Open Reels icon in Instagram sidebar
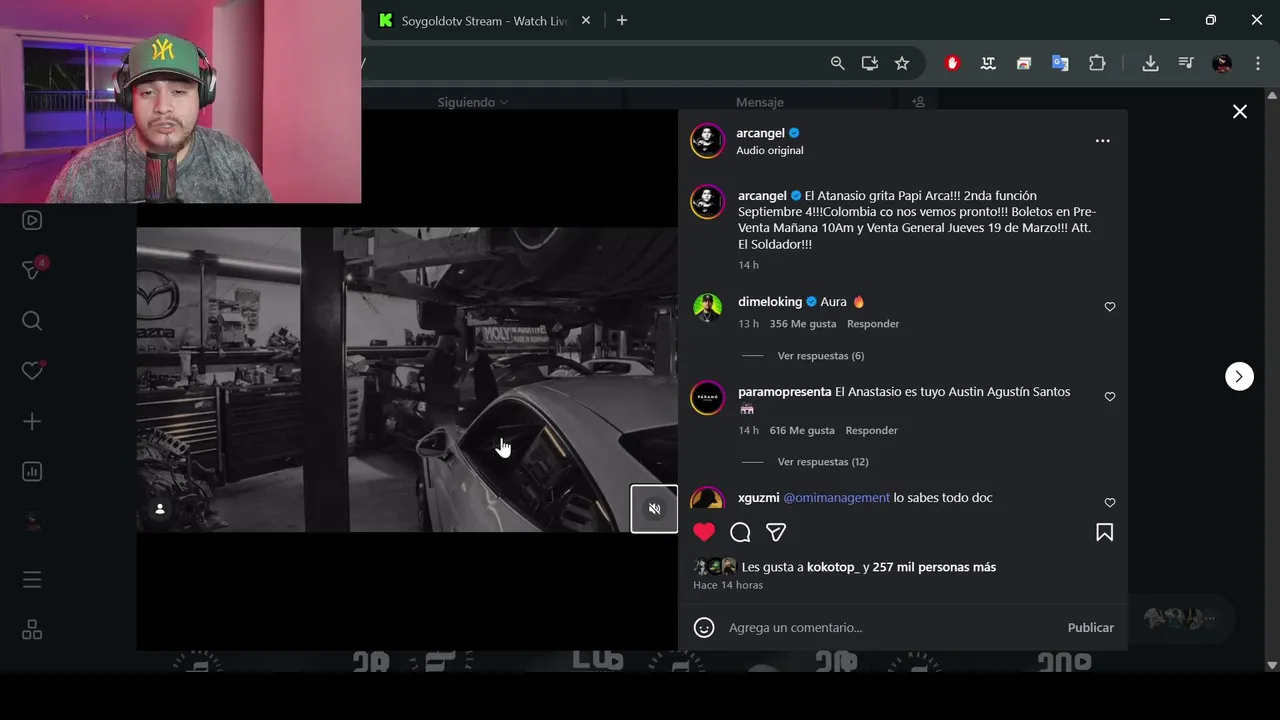The height and width of the screenshot is (720, 1280). point(32,220)
